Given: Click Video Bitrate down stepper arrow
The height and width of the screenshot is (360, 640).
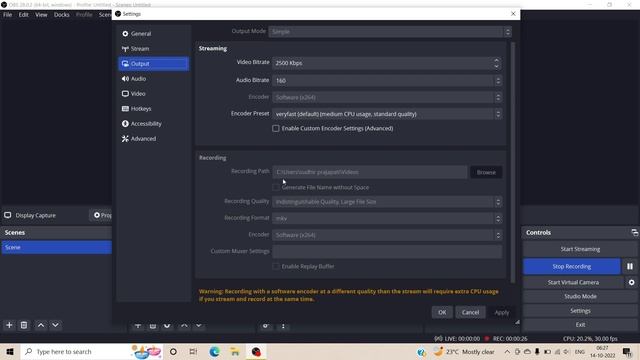Looking at the screenshot, I should (x=496, y=66).
